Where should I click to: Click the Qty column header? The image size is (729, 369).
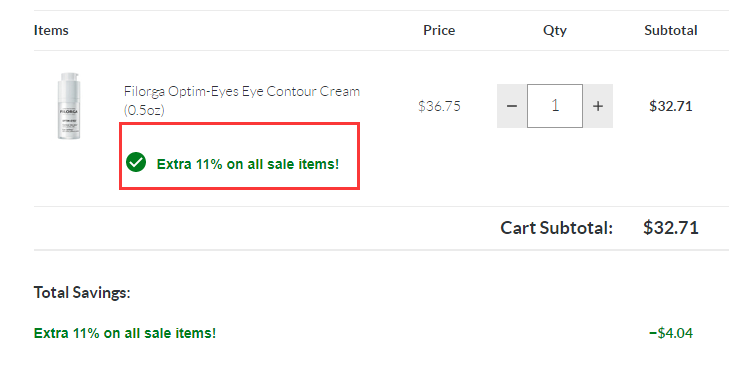(x=555, y=31)
